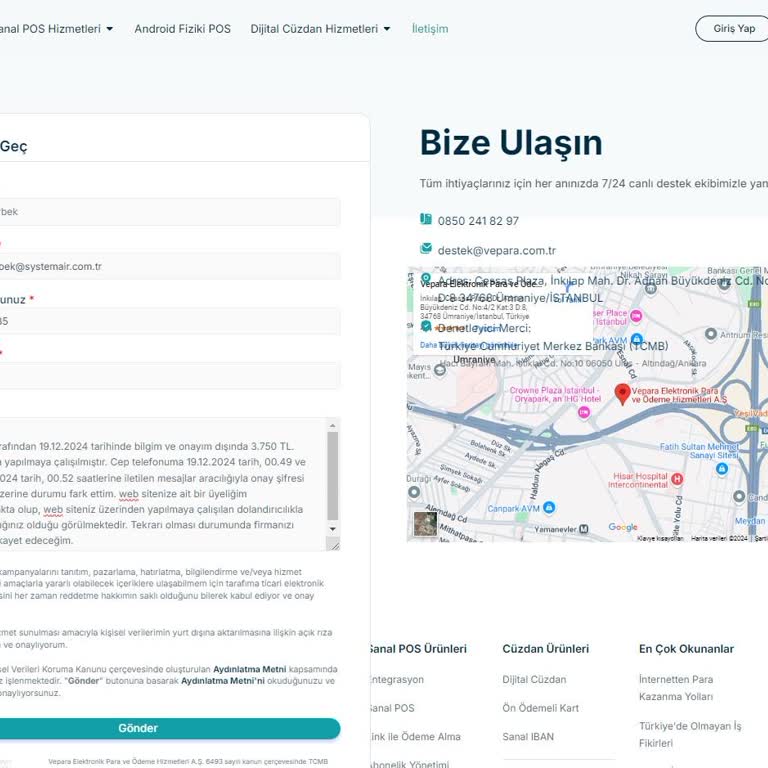Click the Fatih Sultan Mehmet Sanayi Sitesi marker
The height and width of the screenshot is (768, 768).
(721, 468)
